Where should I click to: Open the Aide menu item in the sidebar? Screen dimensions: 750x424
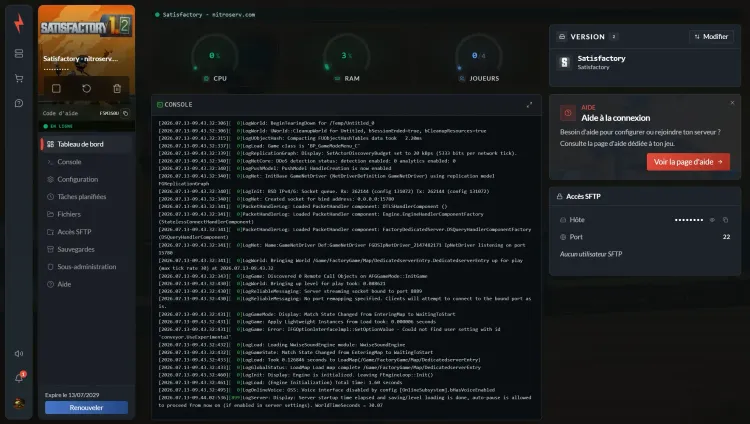coord(86,284)
